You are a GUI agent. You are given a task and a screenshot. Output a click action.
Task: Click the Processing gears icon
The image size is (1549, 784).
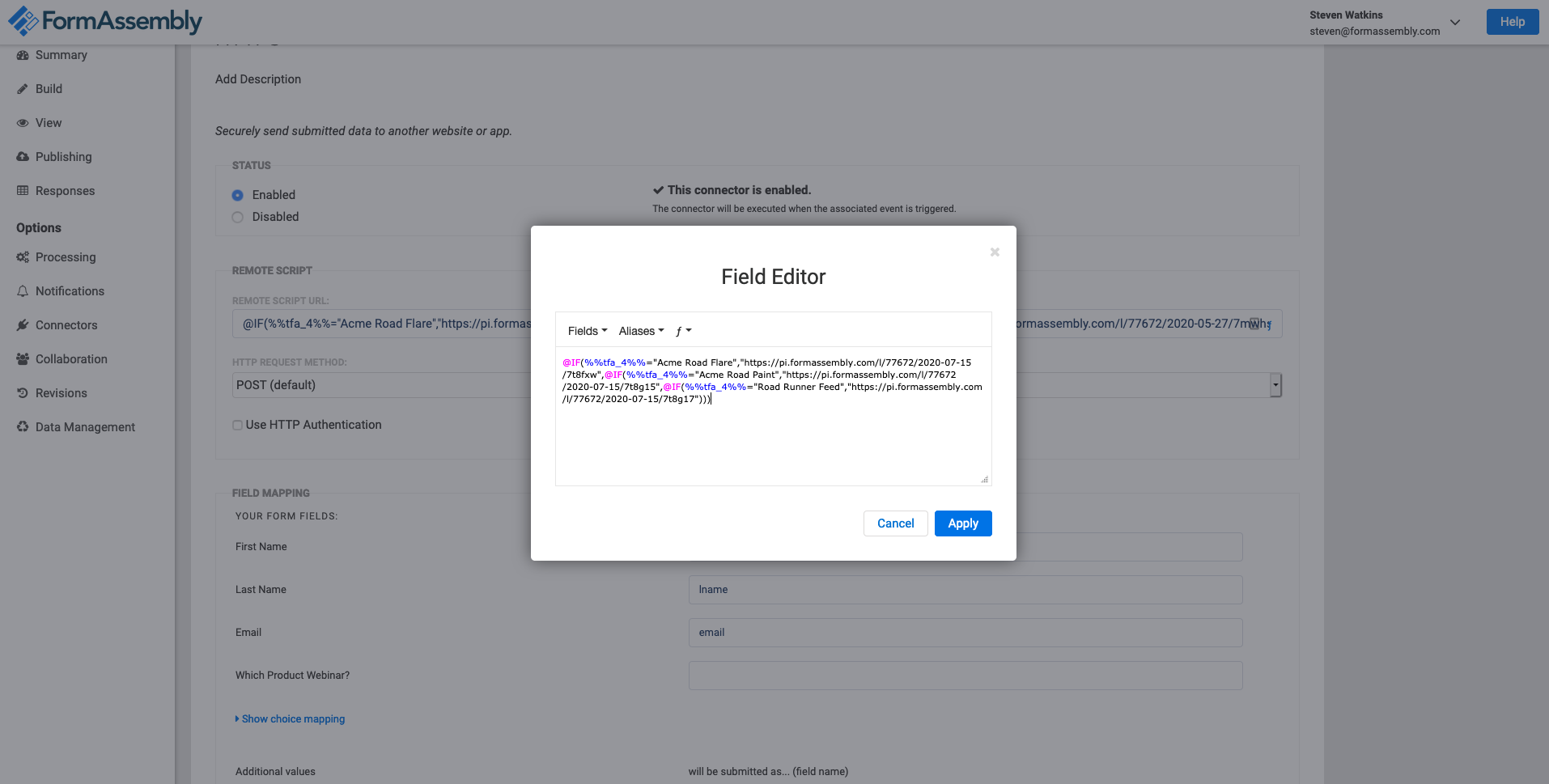tap(23, 257)
